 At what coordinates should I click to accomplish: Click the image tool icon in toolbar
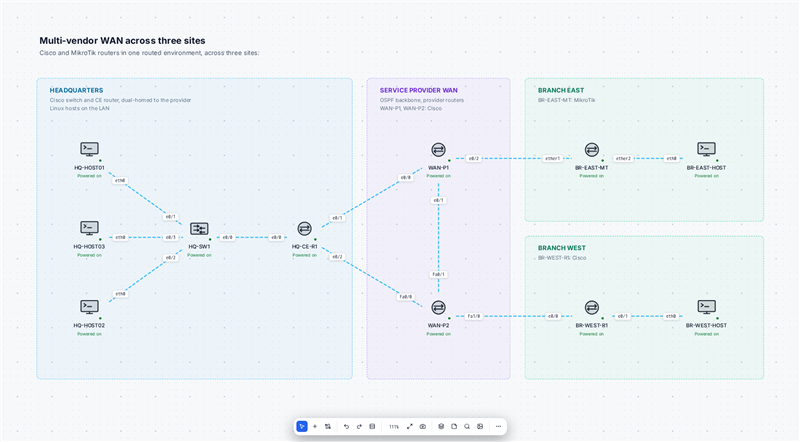click(480, 426)
